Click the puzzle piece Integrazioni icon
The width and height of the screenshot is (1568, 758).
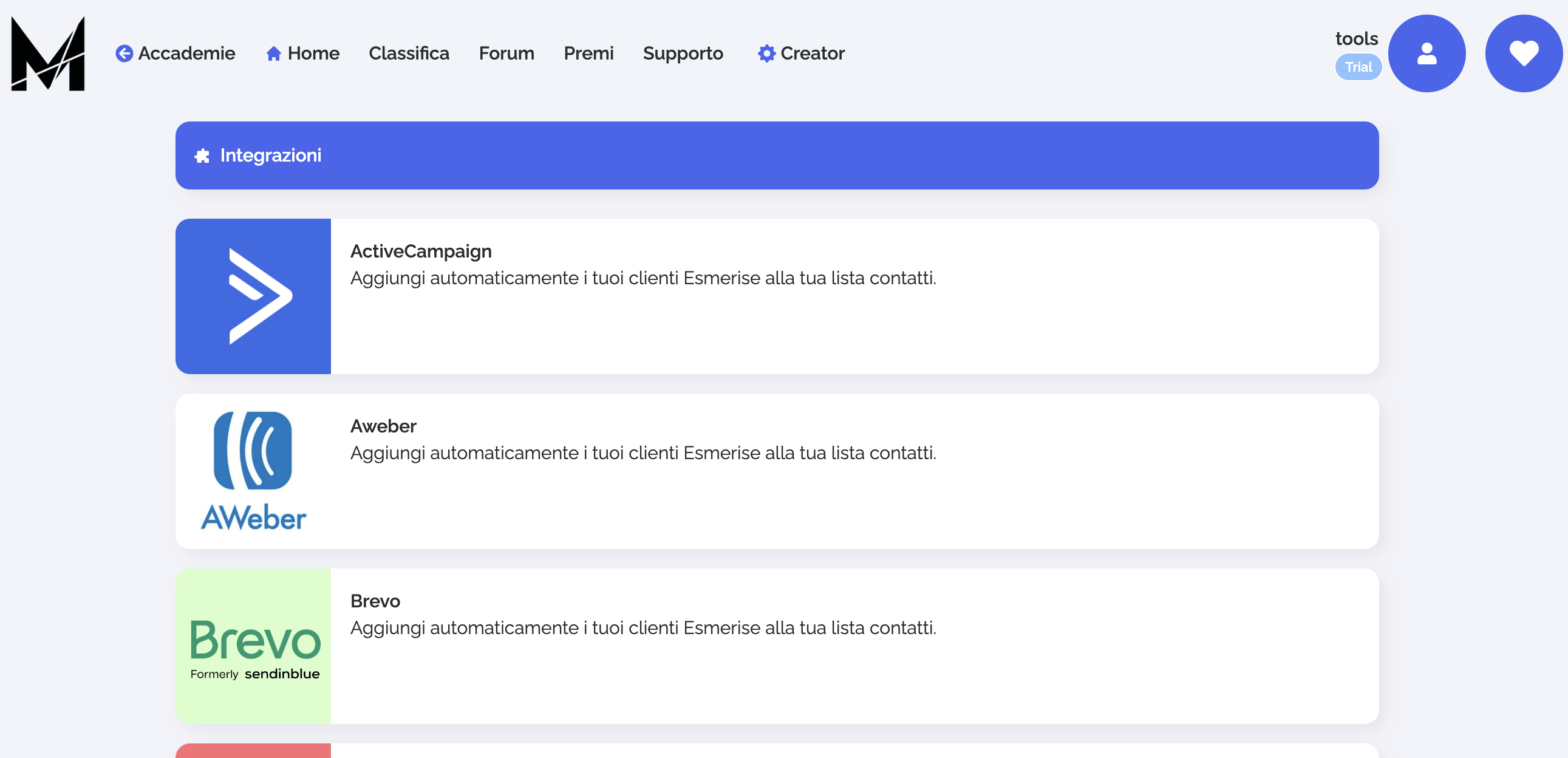(202, 156)
